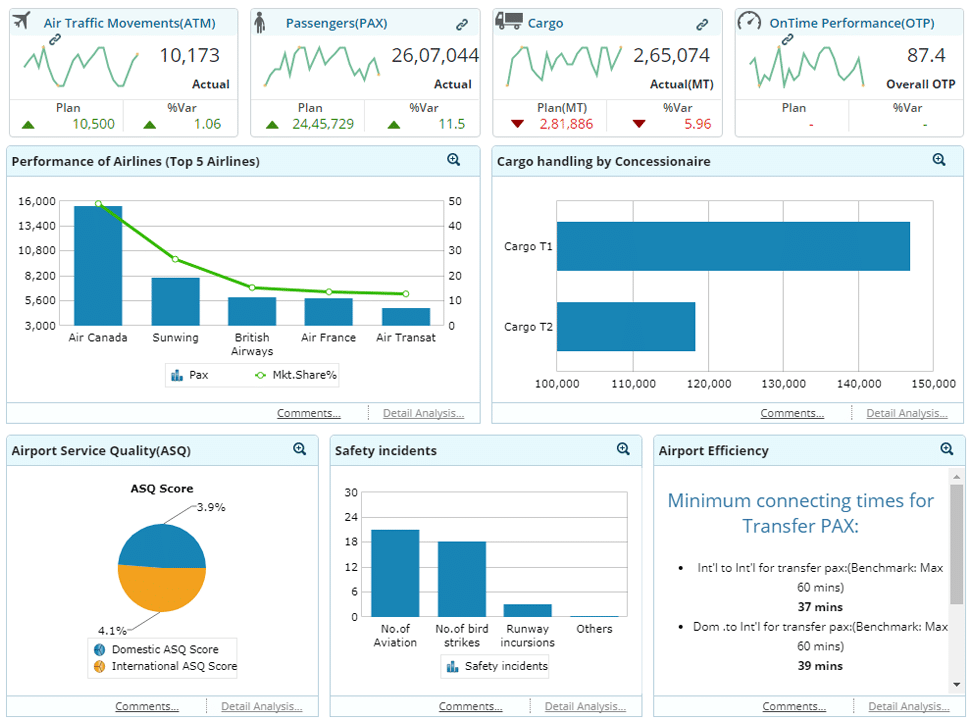The image size is (973, 726).
Task: Click zoom icon on Airport Service Quality panel
Action: (x=299, y=450)
